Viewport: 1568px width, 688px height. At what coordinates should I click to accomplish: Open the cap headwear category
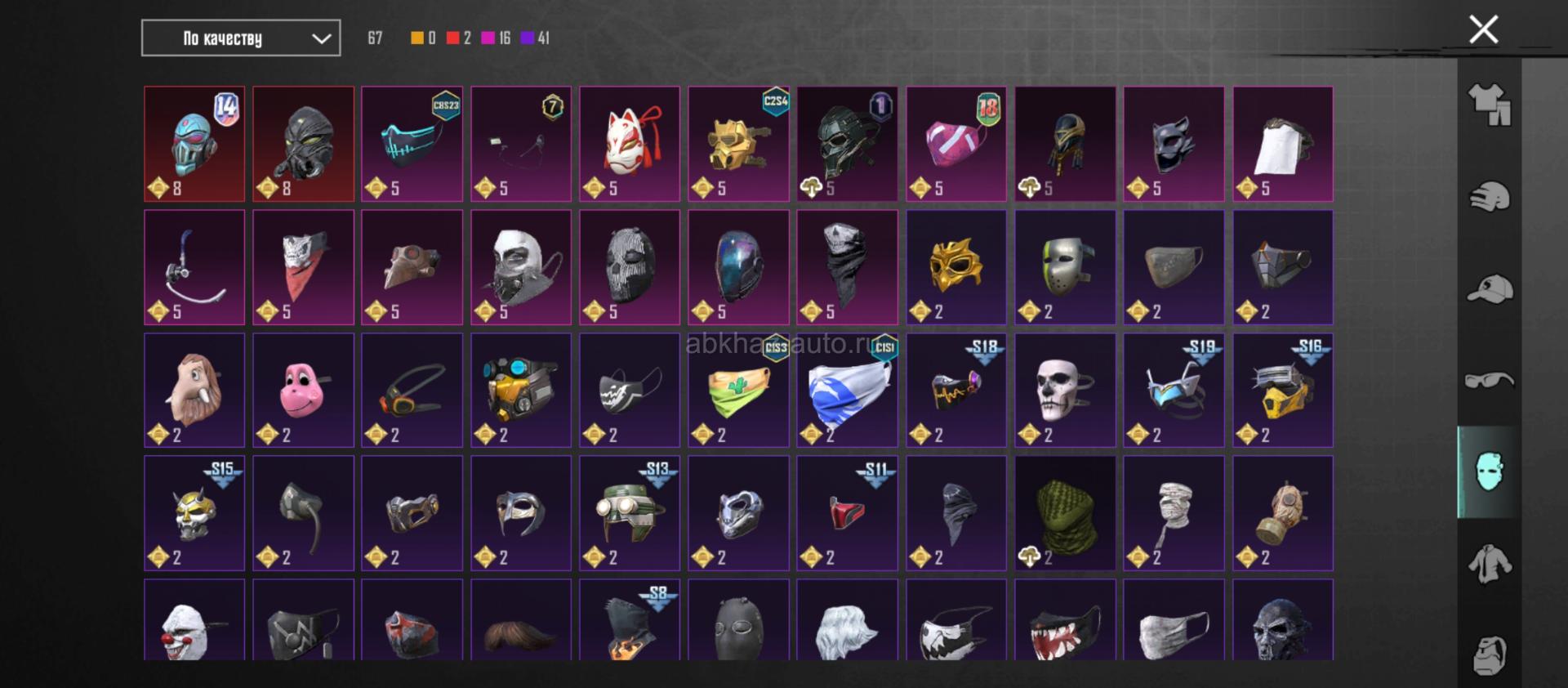[1489, 288]
